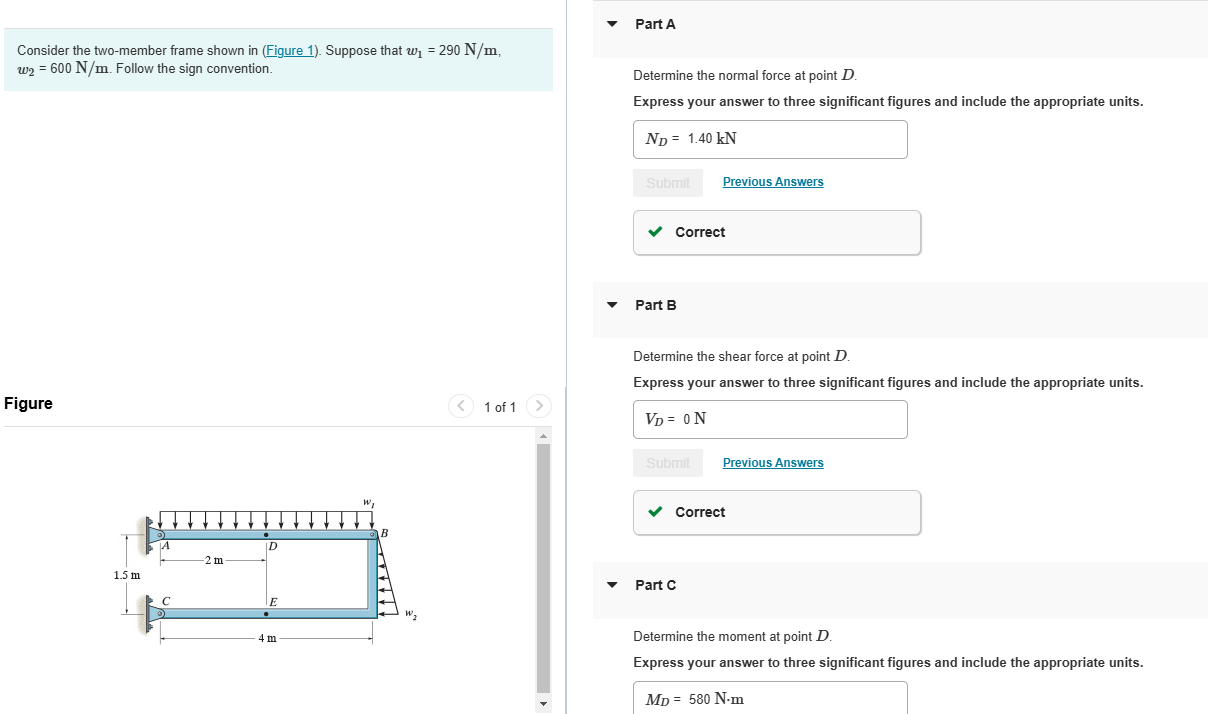Click the Submit button in Part A
The height and width of the screenshot is (714, 1208).
[x=667, y=182]
